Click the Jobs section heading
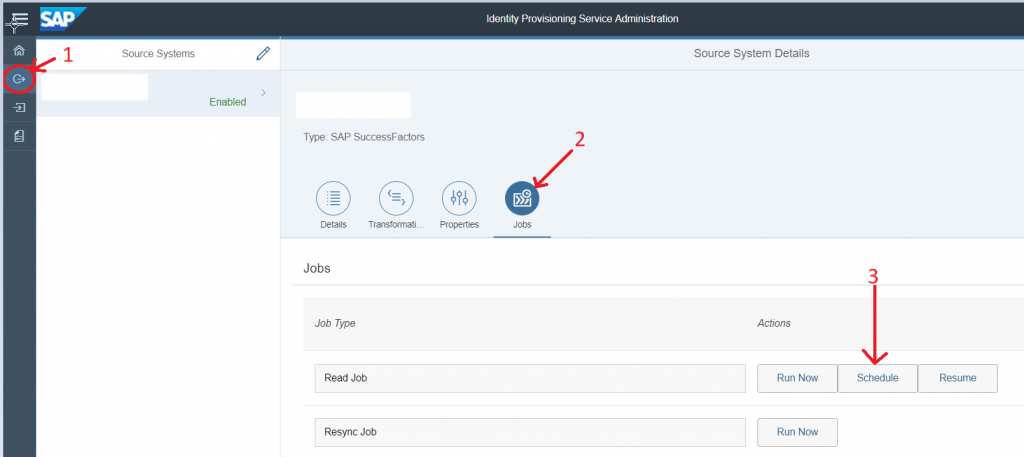1024x457 pixels. click(317, 268)
